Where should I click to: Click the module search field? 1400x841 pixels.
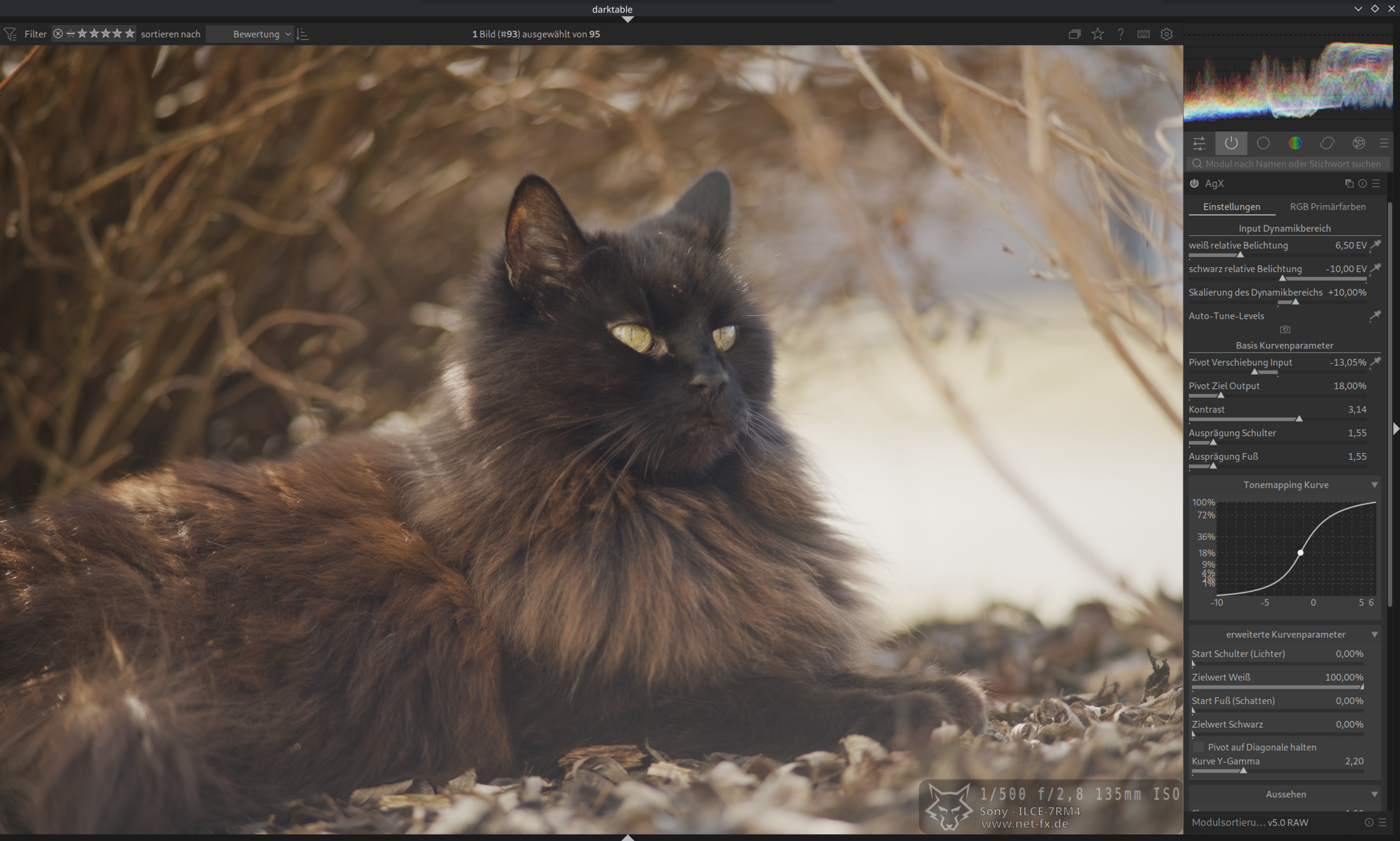[x=1291, y=163]
